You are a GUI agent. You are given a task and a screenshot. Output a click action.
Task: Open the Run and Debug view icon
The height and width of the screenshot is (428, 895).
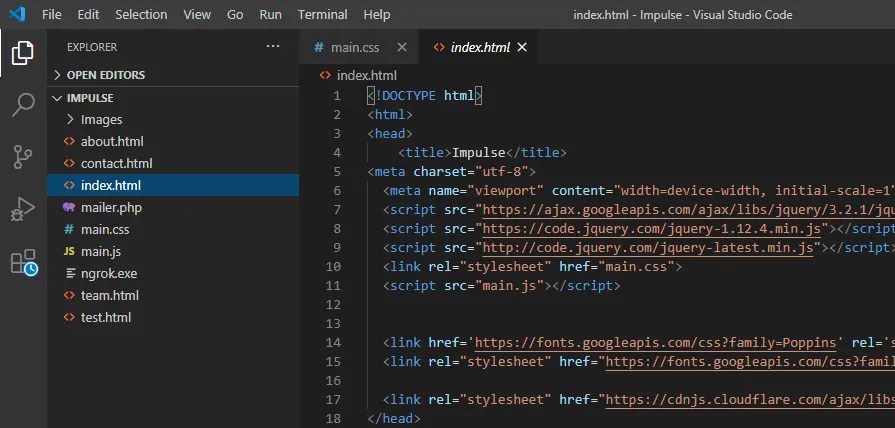click(x=23, y=209)
